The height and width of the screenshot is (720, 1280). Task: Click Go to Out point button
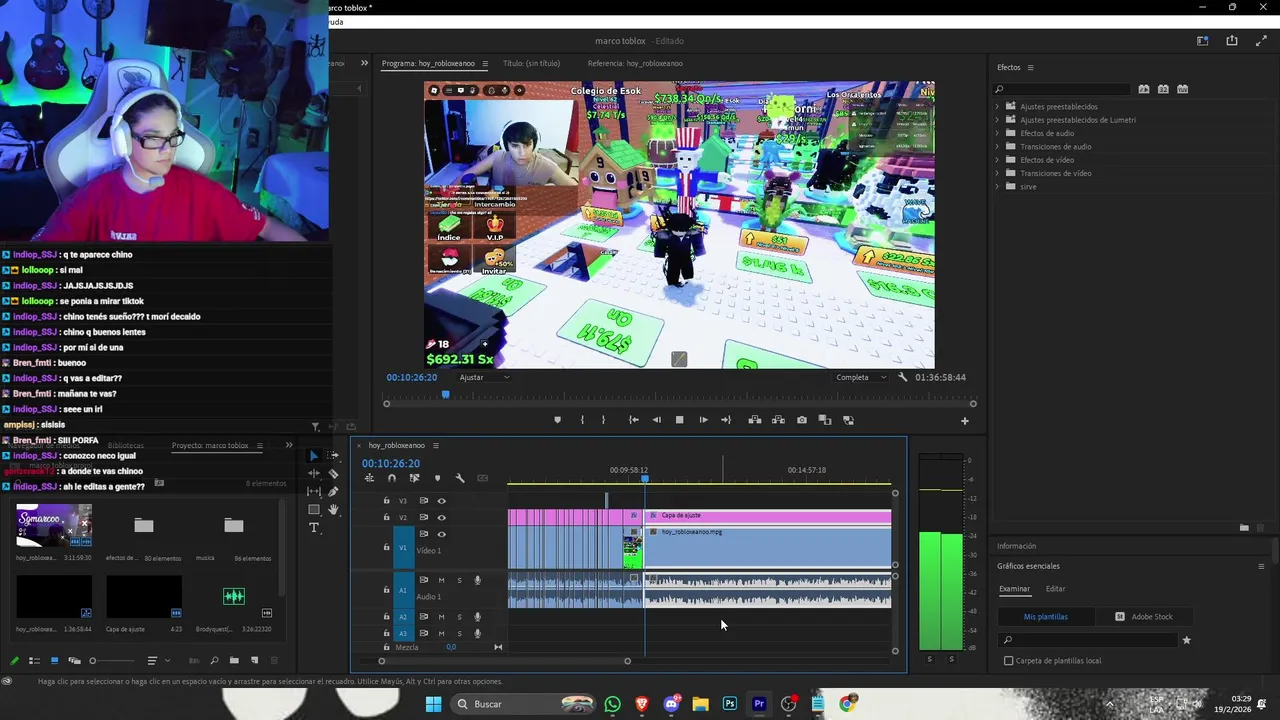[x=726, y=420]
